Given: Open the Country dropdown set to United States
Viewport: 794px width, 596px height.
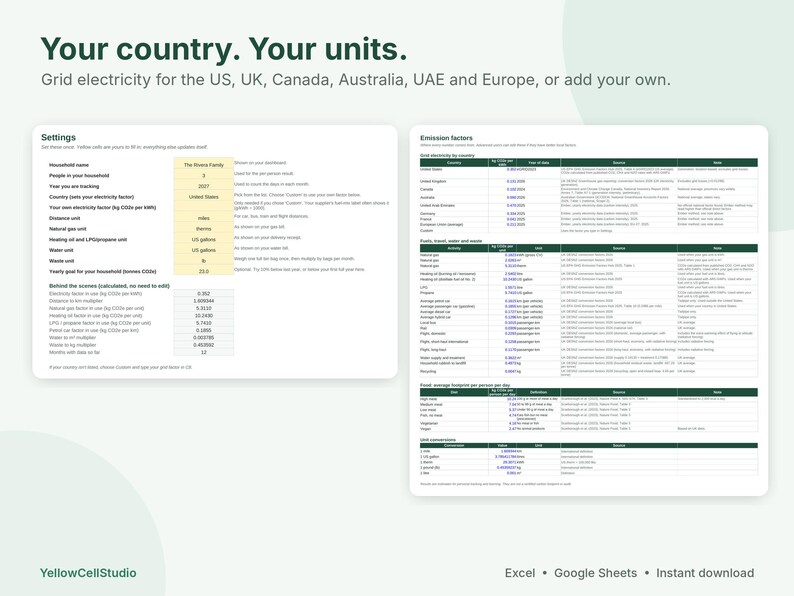Looking at the screenshot, I should (x=204, y=196).
